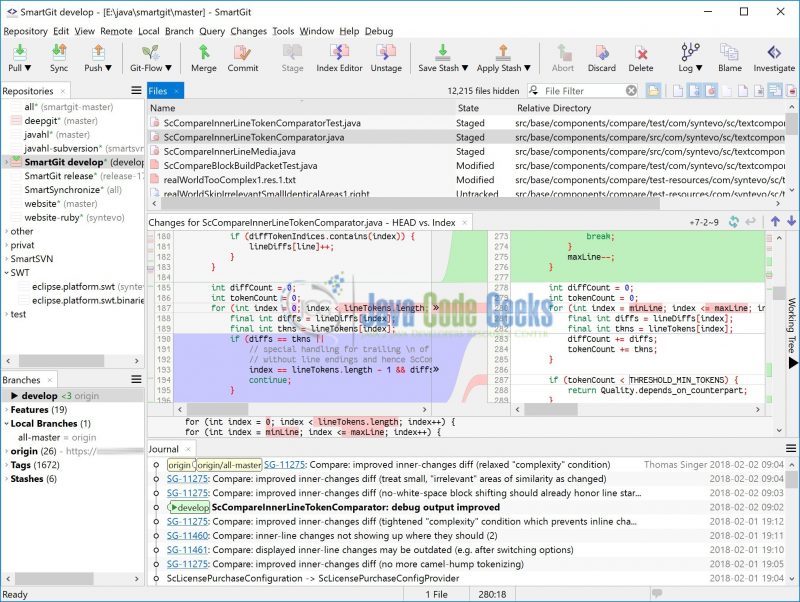Click inside the File Filter input
Viewport: 800px width, 602px height.
pos(582,91)
